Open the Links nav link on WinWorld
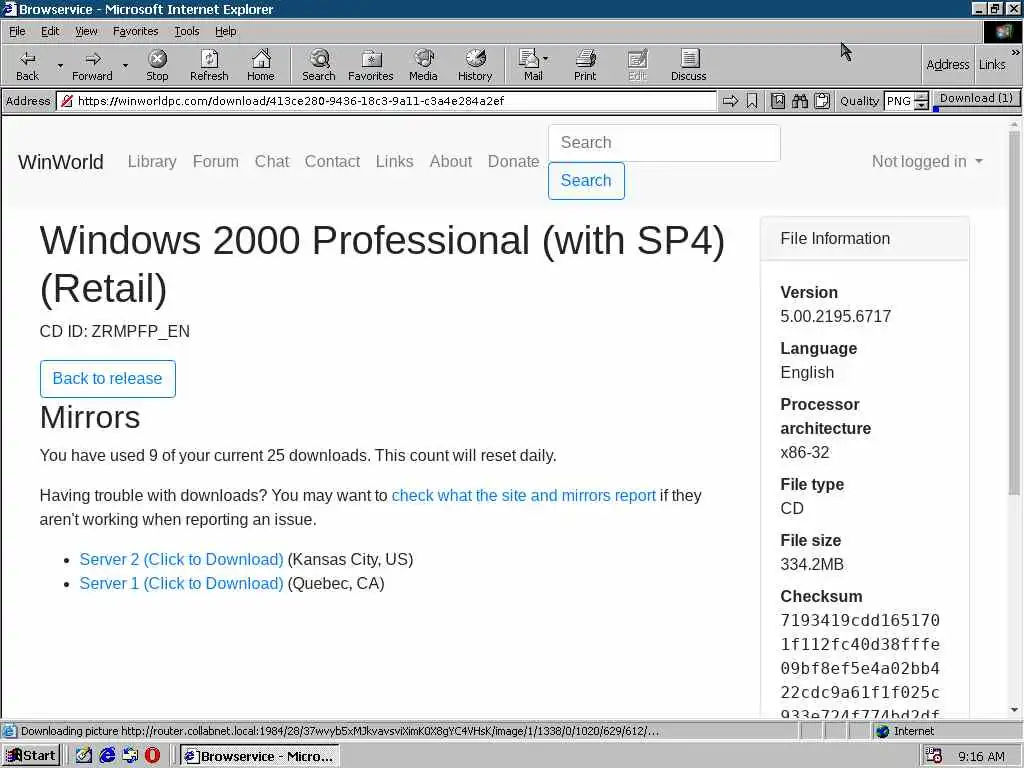Screen dimensions: 1024x768 [x=394, y=161]
